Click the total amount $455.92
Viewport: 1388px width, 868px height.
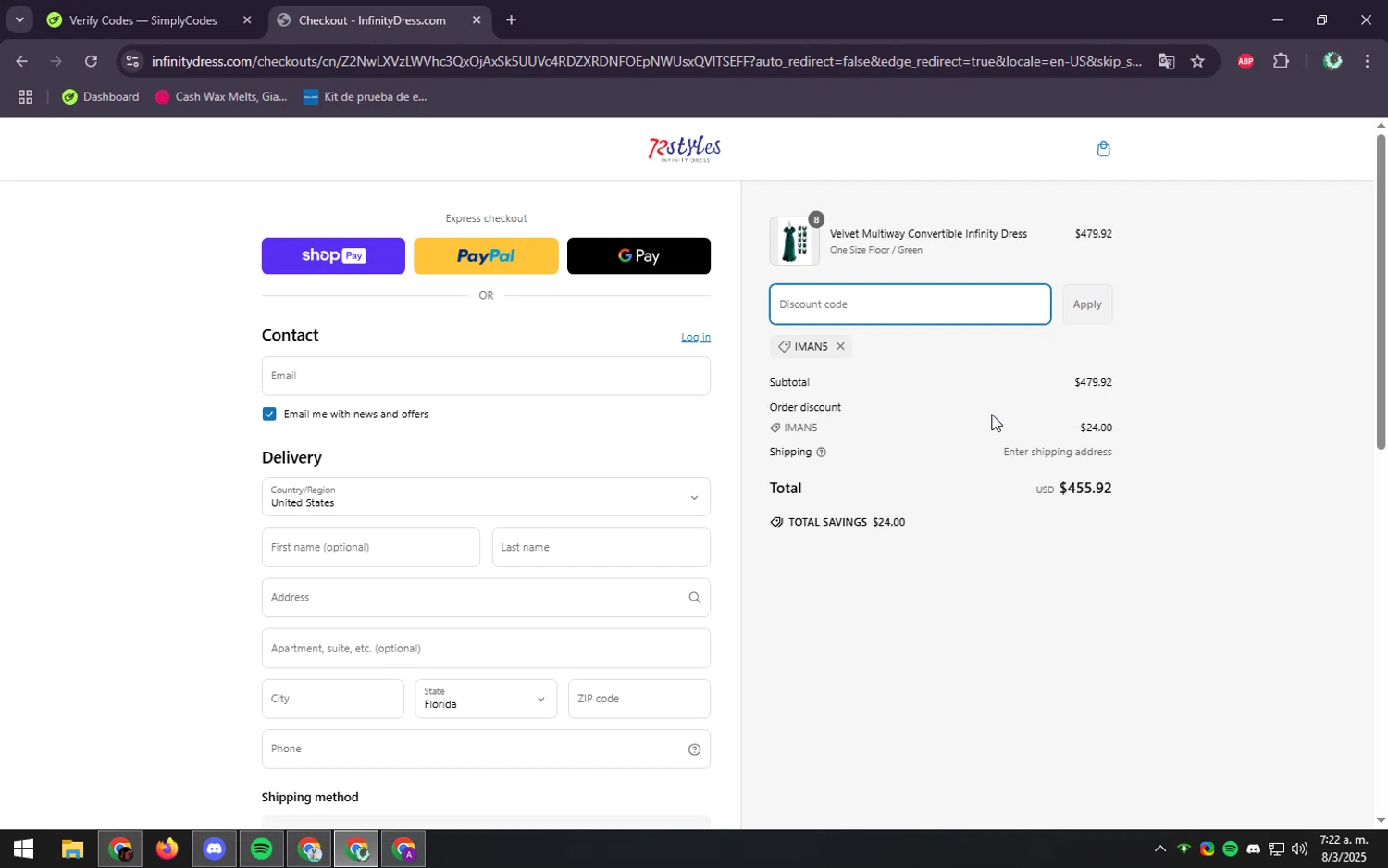click(1084, 488)
